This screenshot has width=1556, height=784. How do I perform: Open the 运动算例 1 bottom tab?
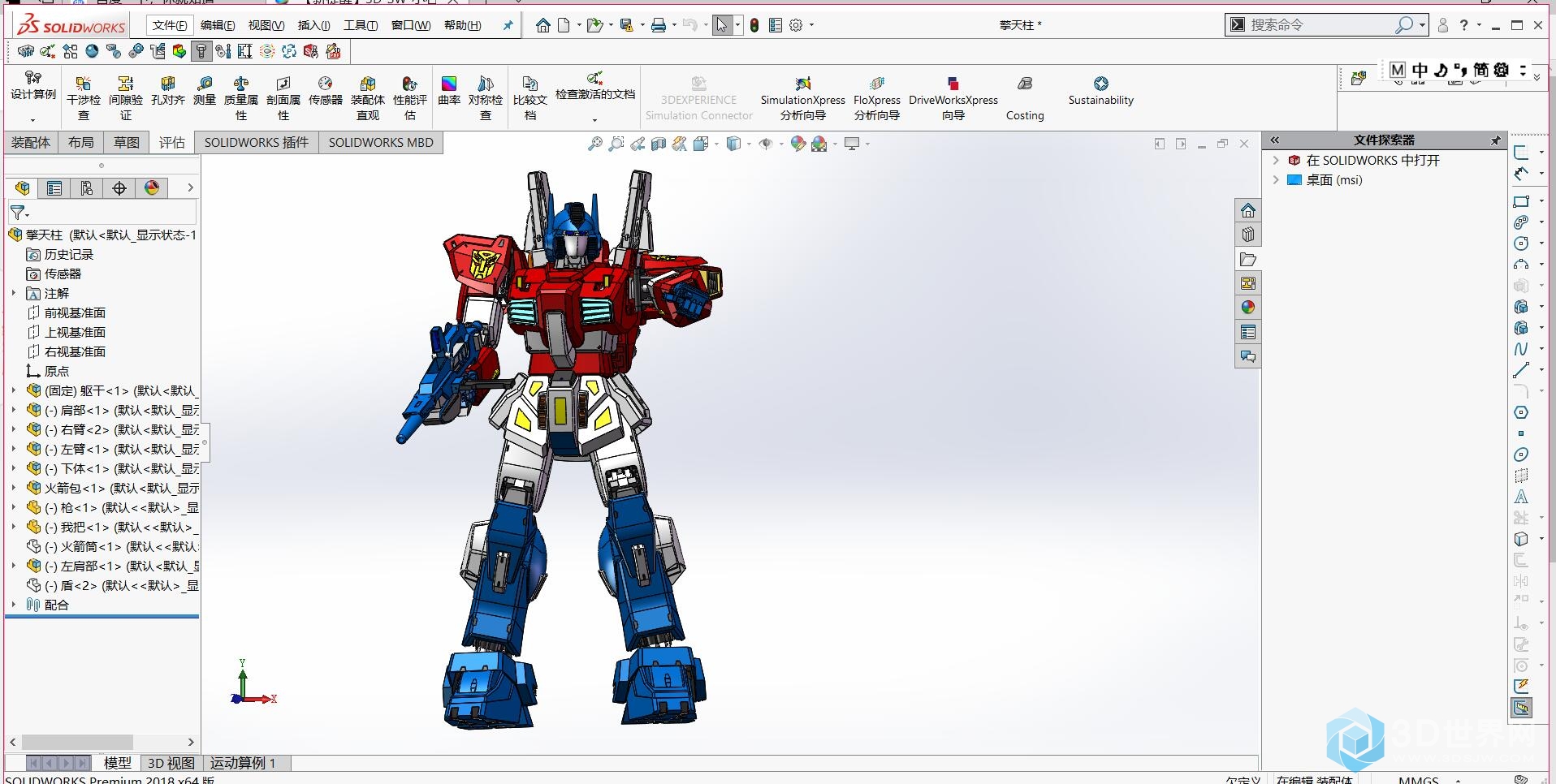tap(244, 763)
